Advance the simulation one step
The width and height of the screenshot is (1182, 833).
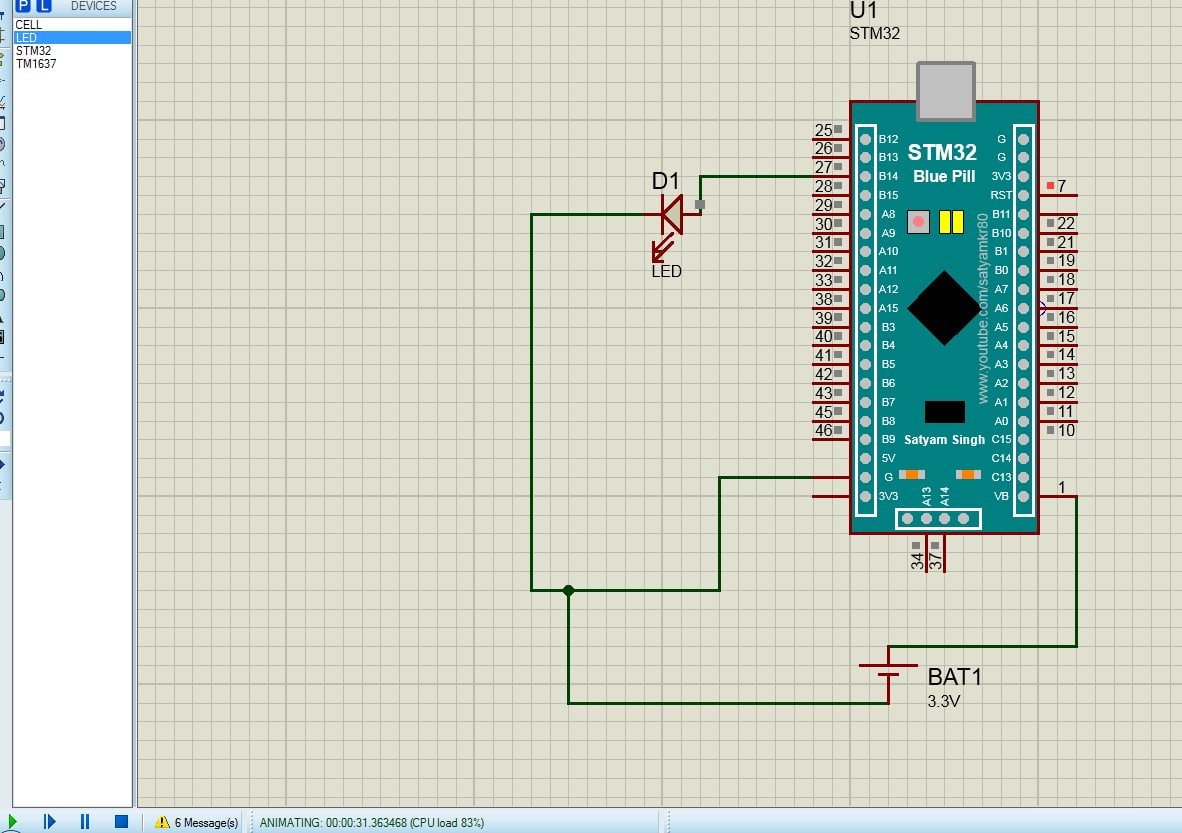click(49, 822)
